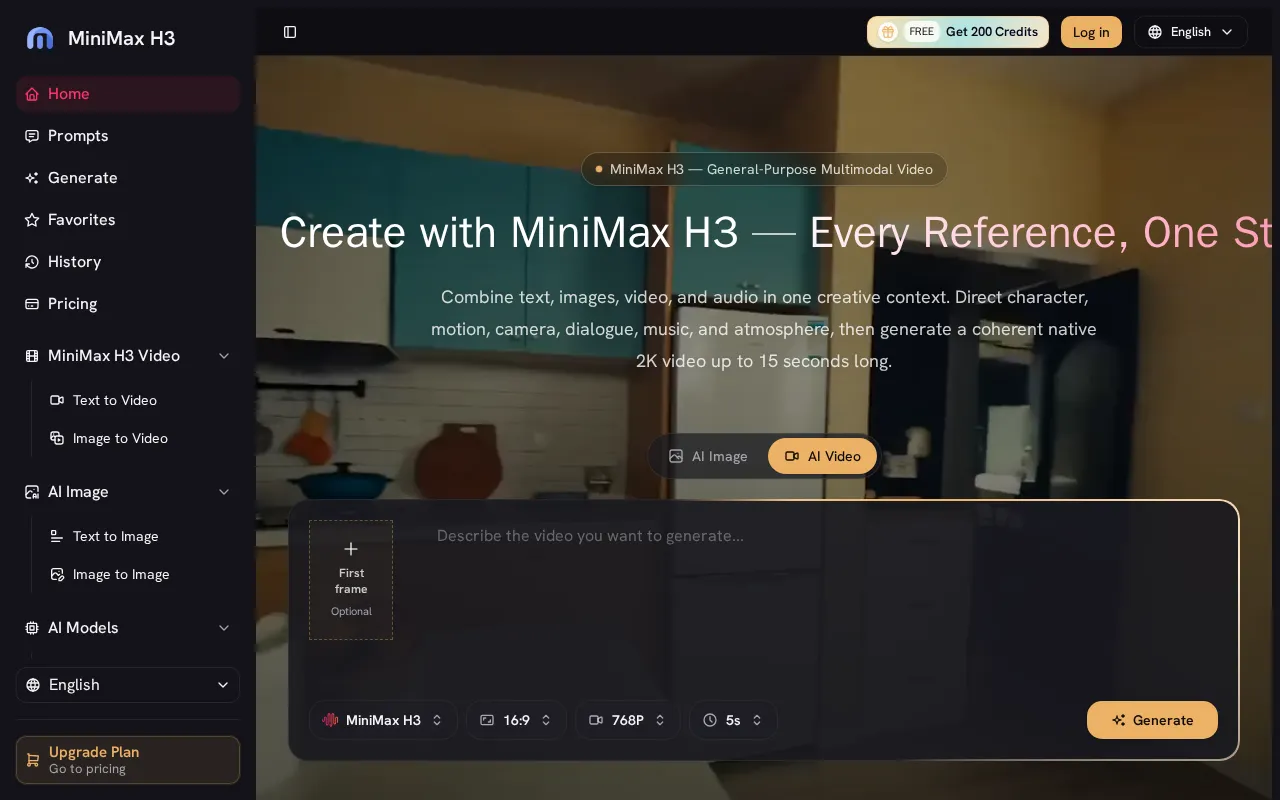Open Pricing page
The height and width of the screenshot is (800, 1280).
coord(128,304)
